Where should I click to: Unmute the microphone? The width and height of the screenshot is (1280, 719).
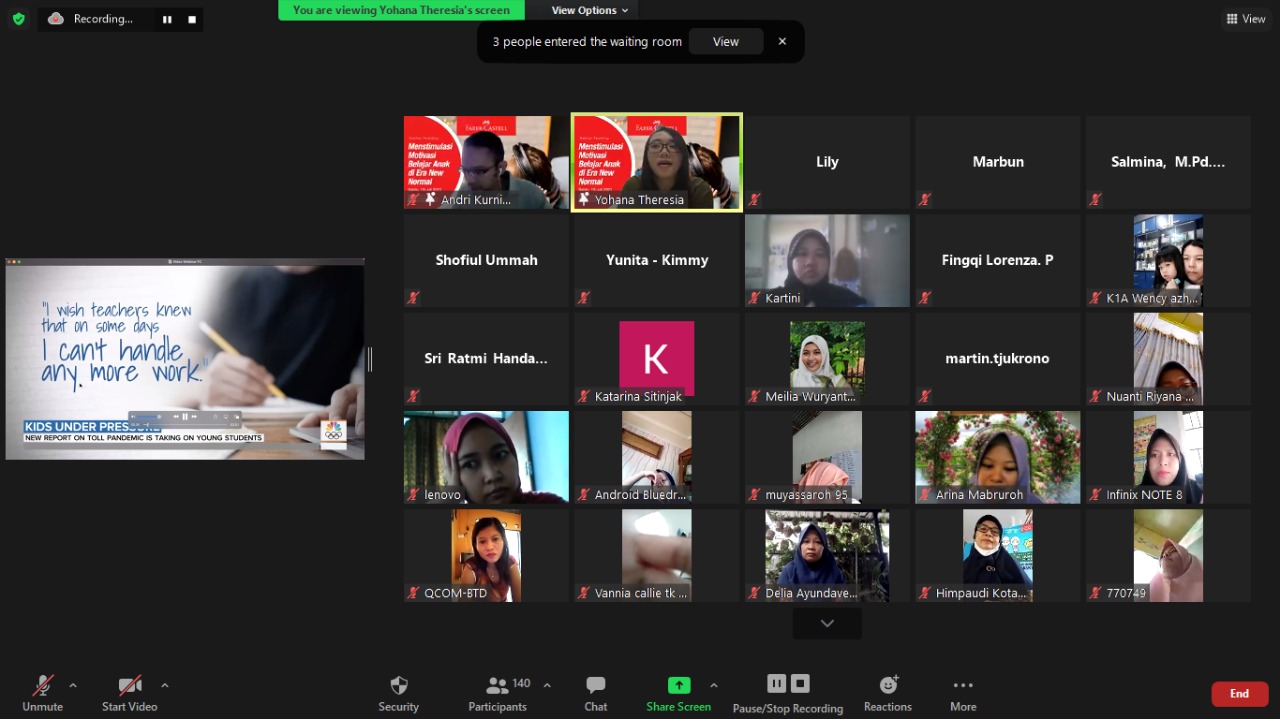43,693
